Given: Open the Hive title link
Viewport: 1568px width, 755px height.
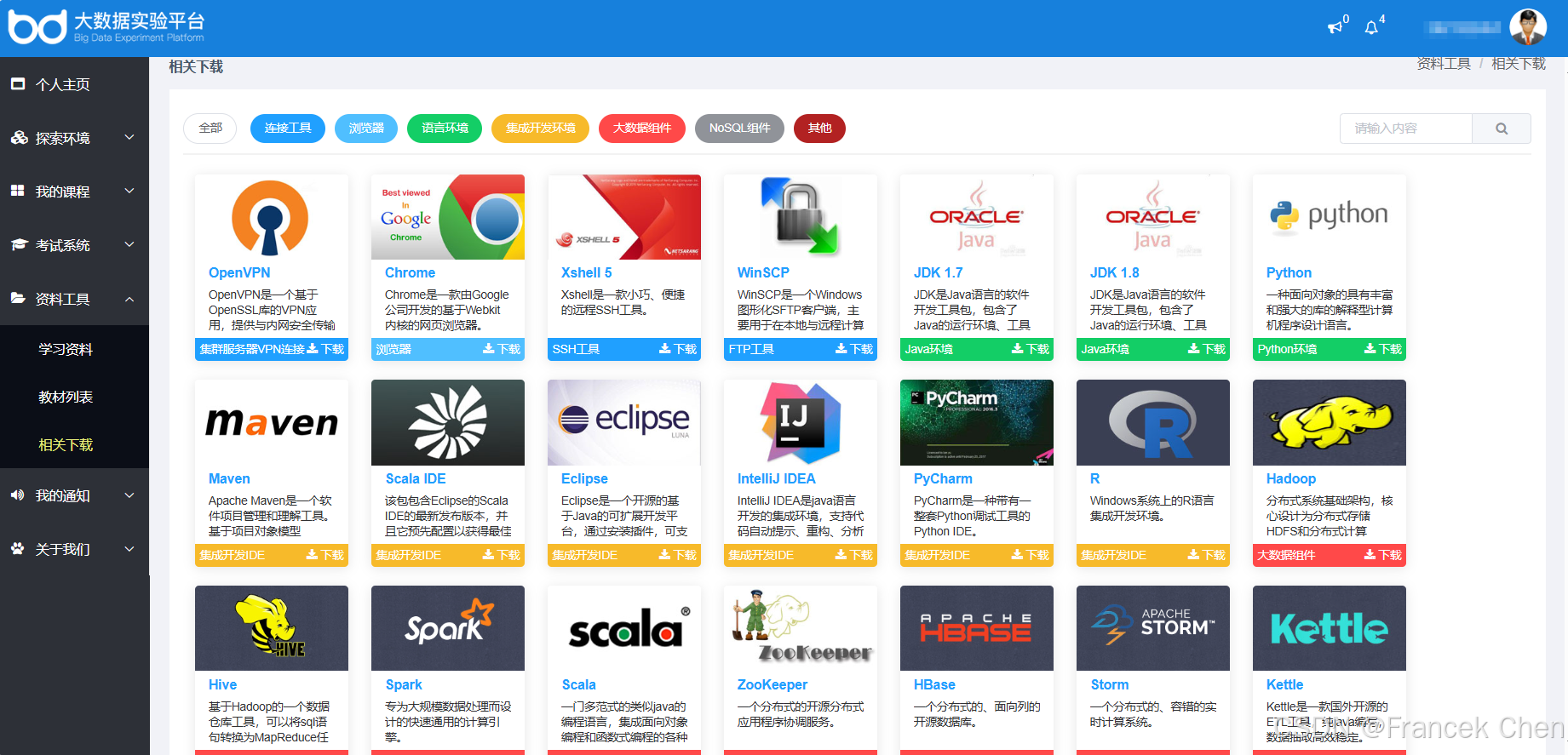Looking at the screenshot, I should (222, 684).
